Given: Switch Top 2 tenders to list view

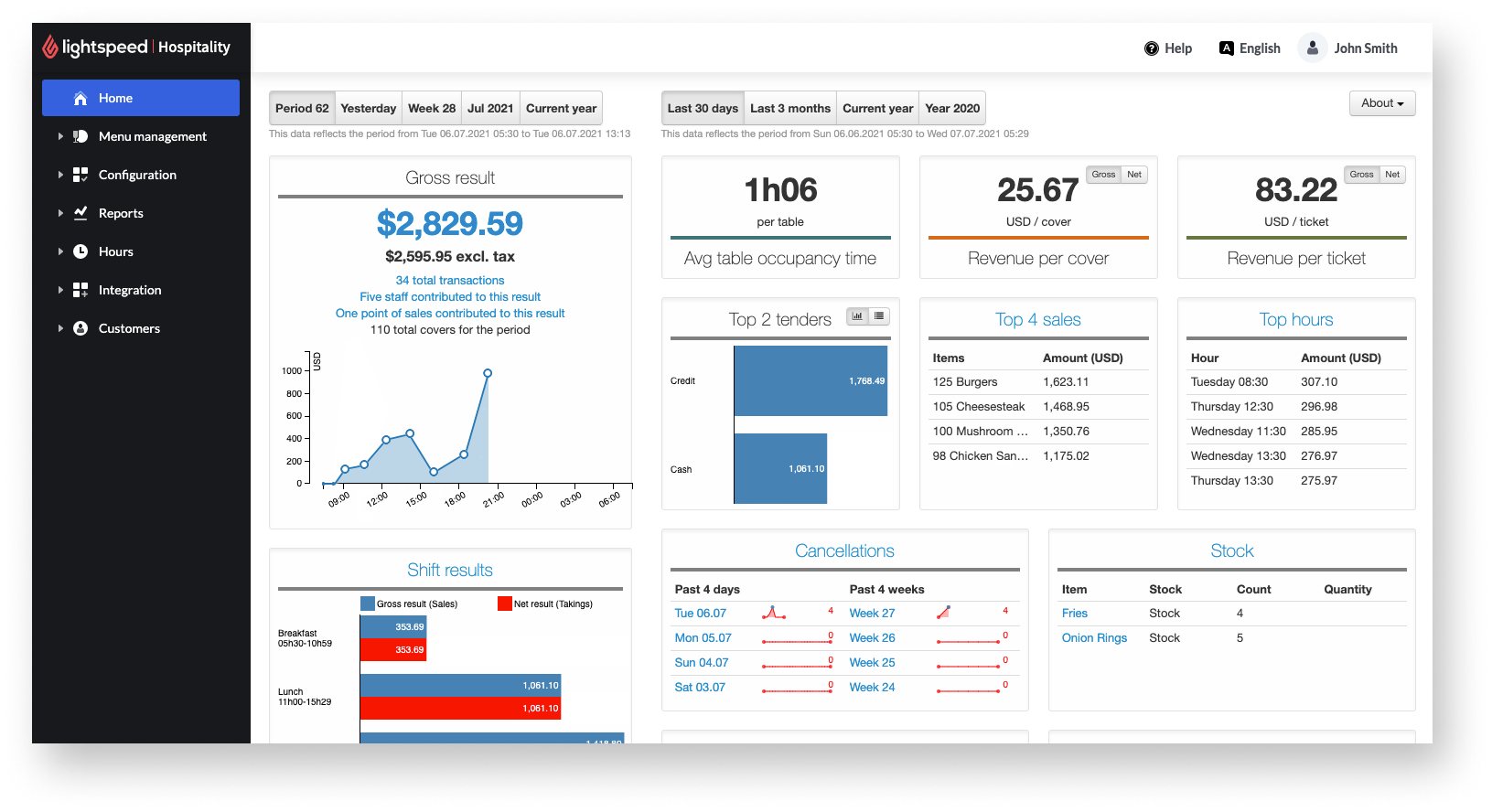Looking at the screenshot, I should (x=879, y=316).
